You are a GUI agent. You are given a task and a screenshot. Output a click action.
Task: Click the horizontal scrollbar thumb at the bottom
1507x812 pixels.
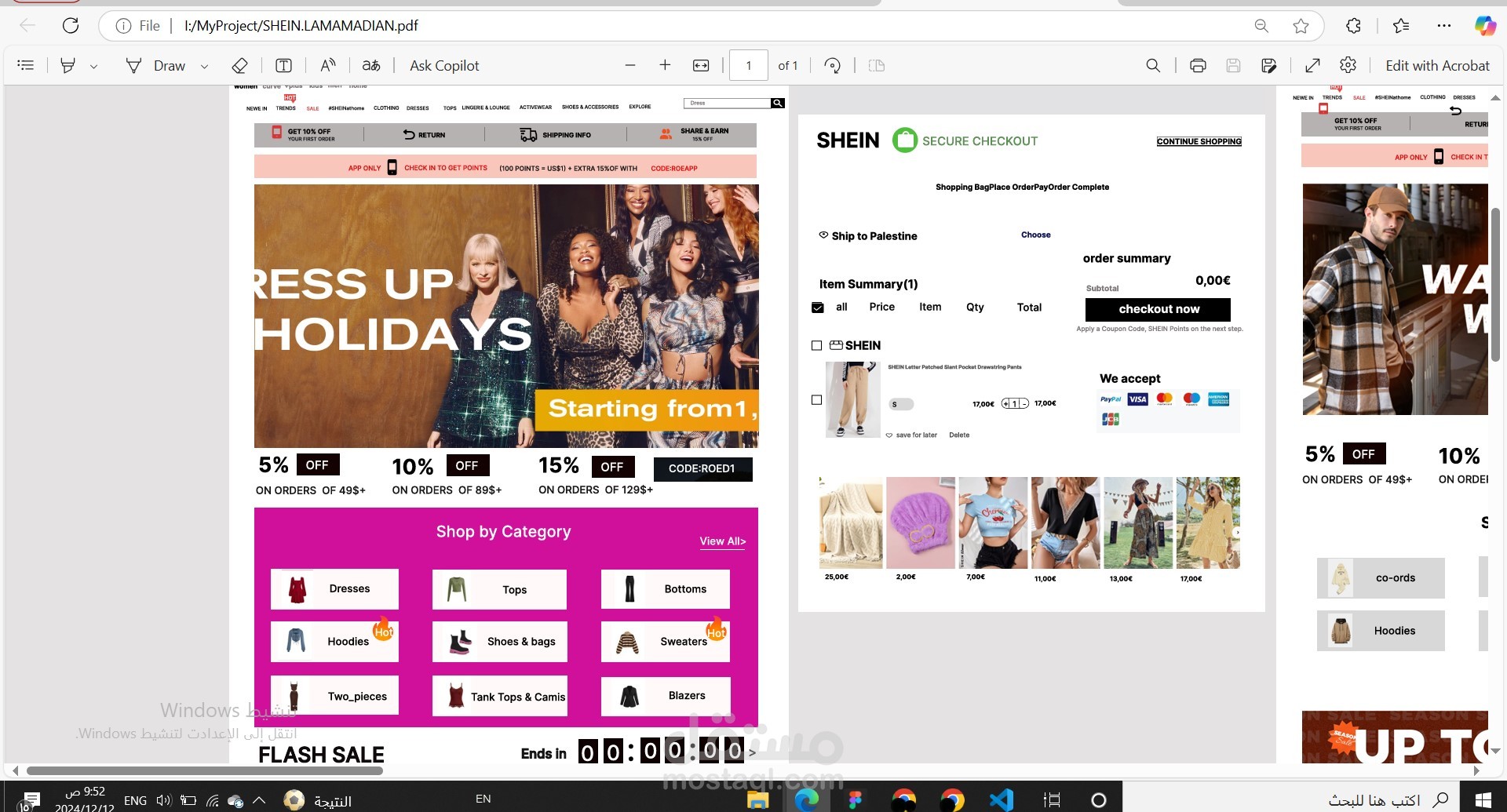(x=204, y=770)
